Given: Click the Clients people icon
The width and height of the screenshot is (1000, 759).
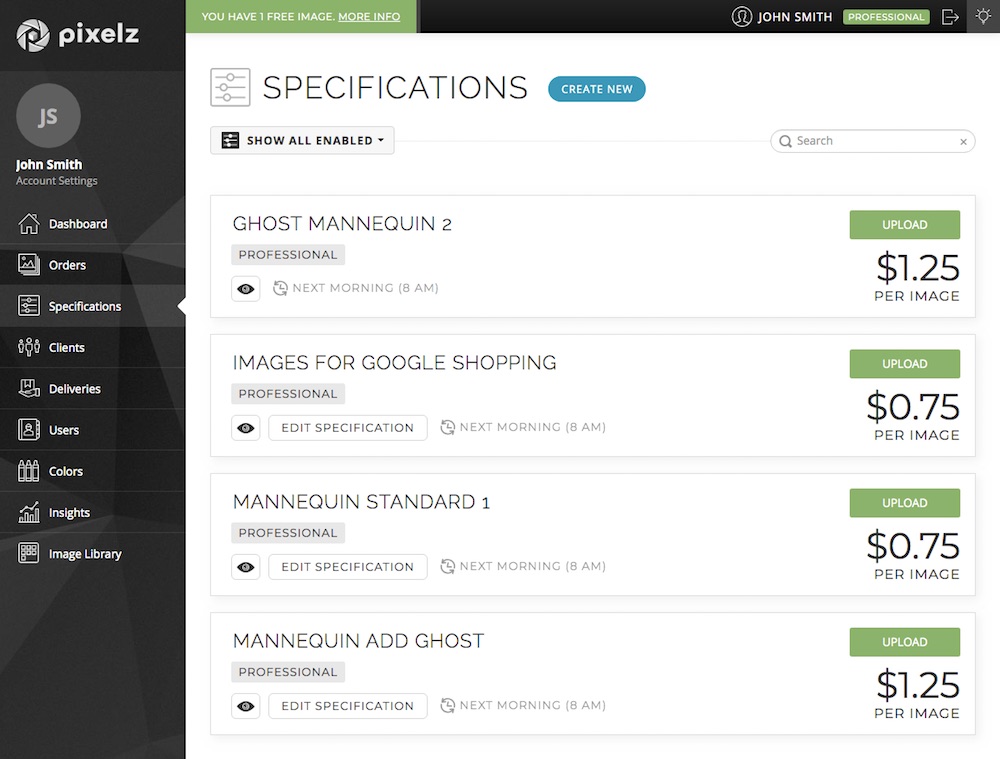Looking at the screenshot, I should pos(29,348).
